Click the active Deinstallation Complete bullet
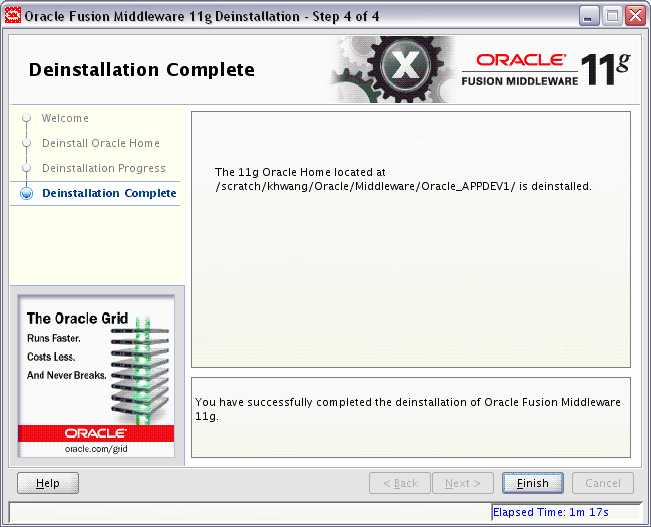 [x=27, y=194]
